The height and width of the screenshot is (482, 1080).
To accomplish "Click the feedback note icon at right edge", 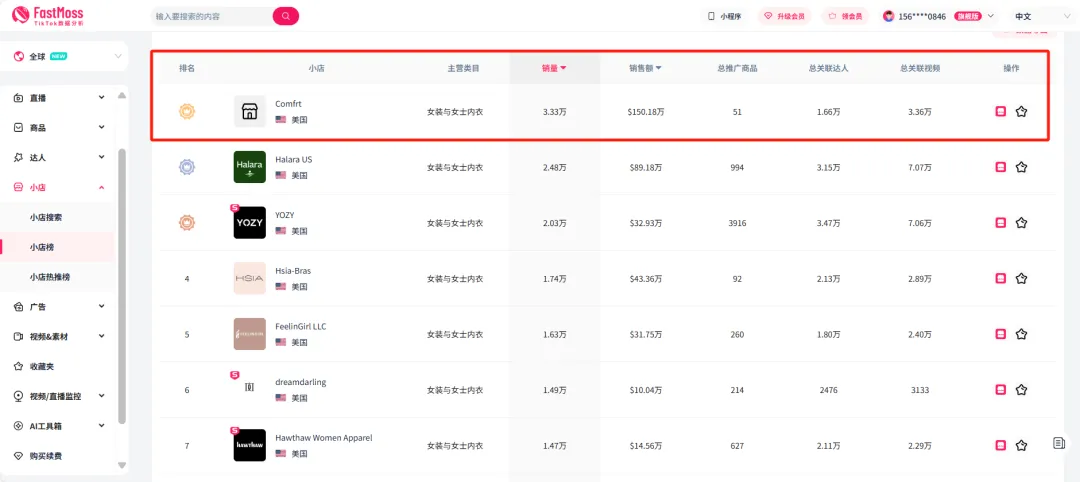I will click(x=1059, y=443).
